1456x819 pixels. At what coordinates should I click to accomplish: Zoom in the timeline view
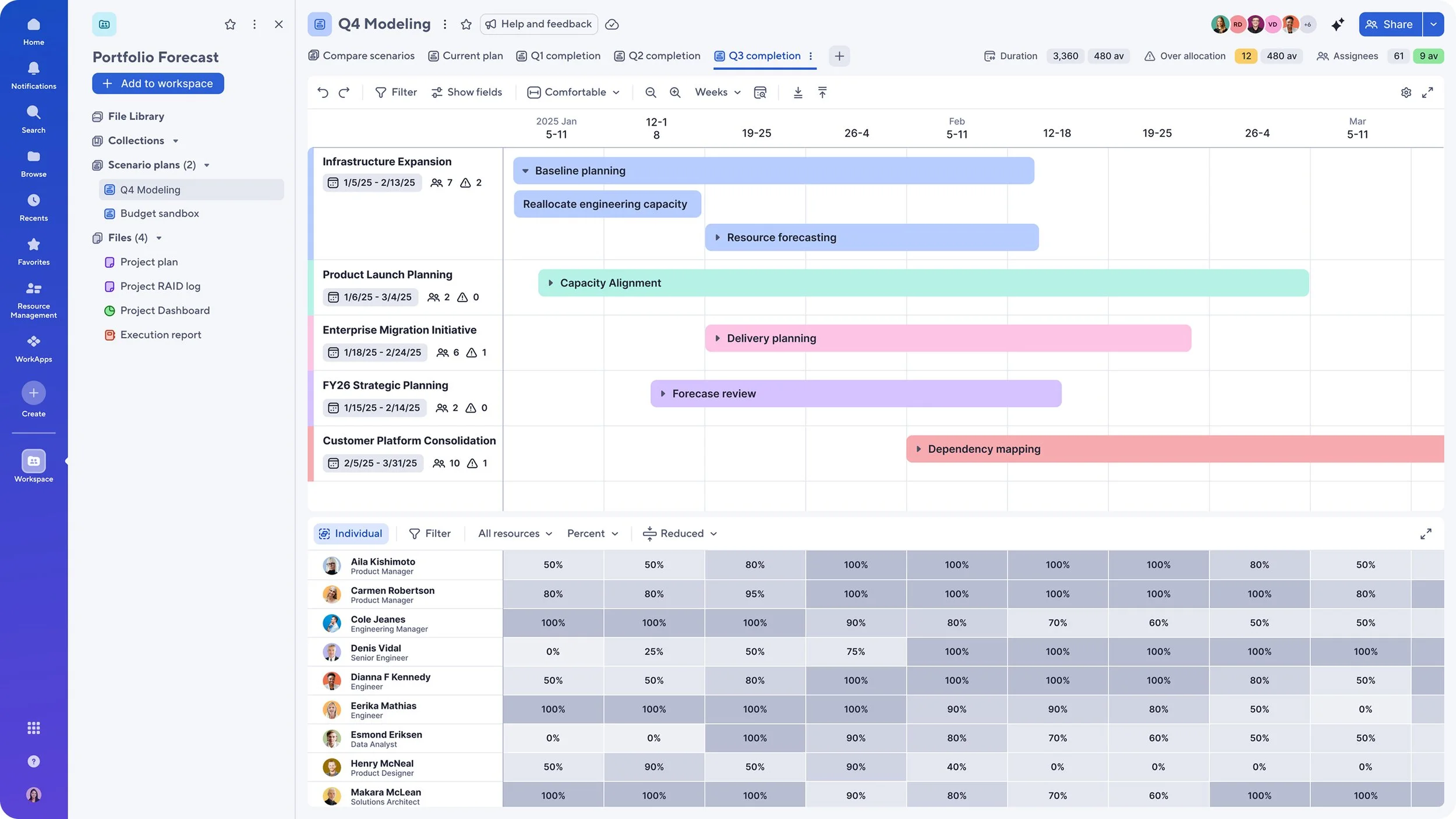click(x=675, y=92)
